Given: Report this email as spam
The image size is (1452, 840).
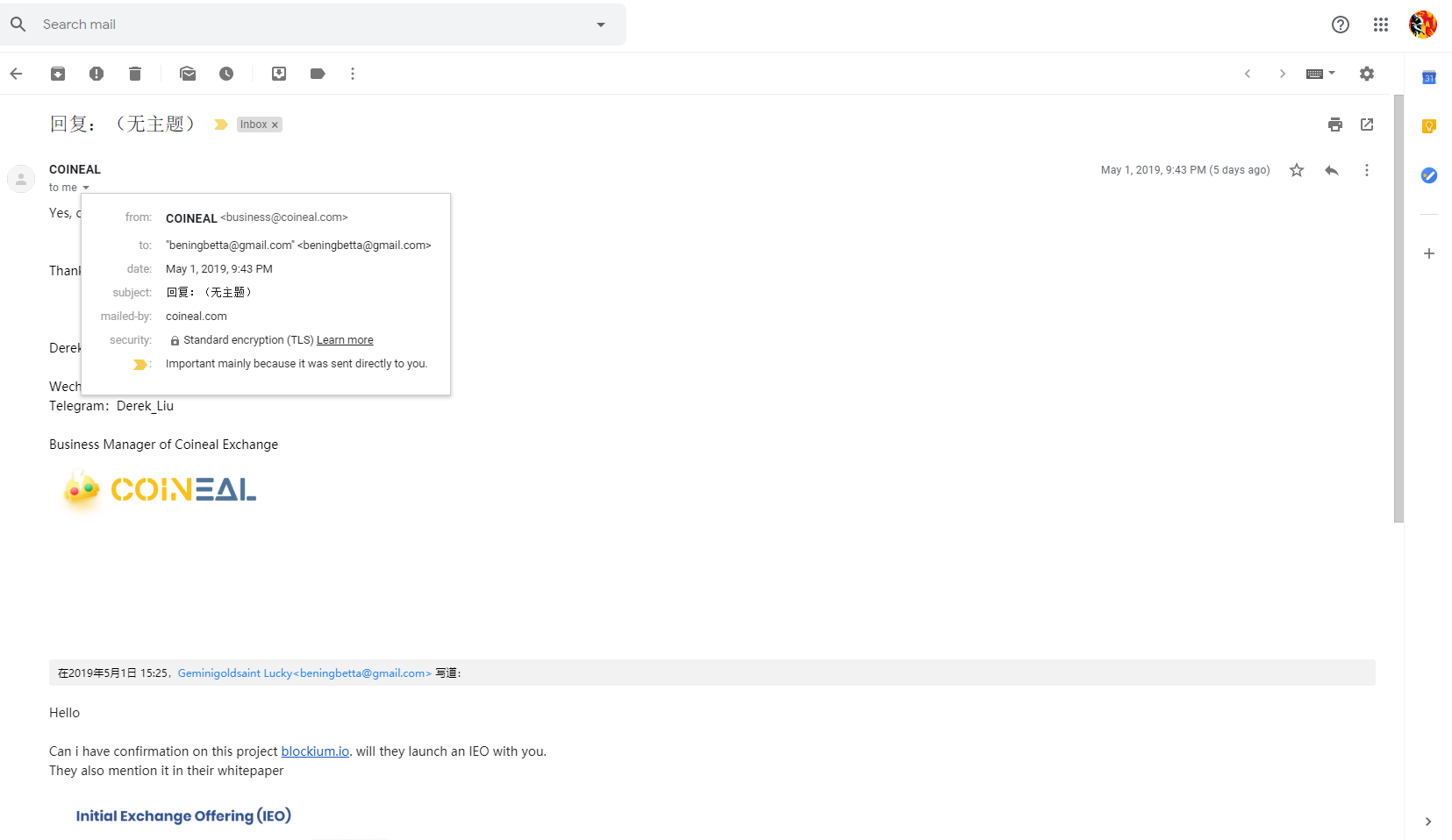Looking at the screenshot, I should pyautogui.click(x=97, y=74).
